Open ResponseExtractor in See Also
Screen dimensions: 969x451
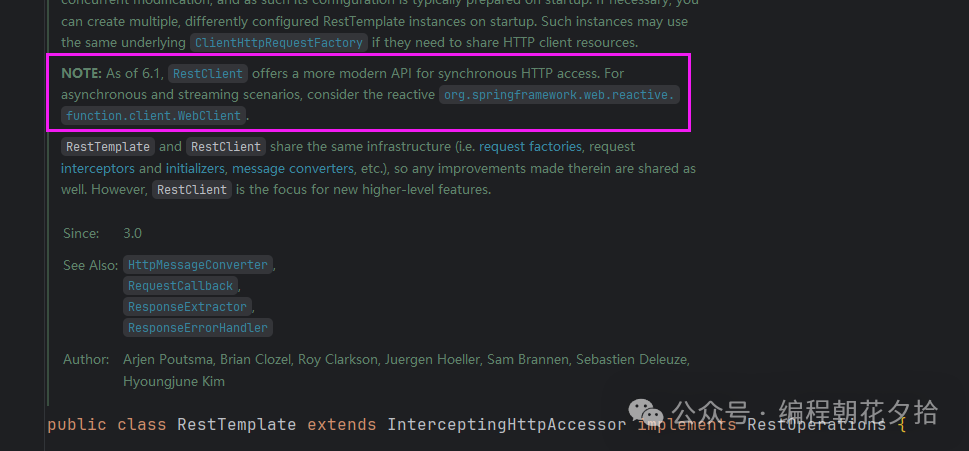187,306
